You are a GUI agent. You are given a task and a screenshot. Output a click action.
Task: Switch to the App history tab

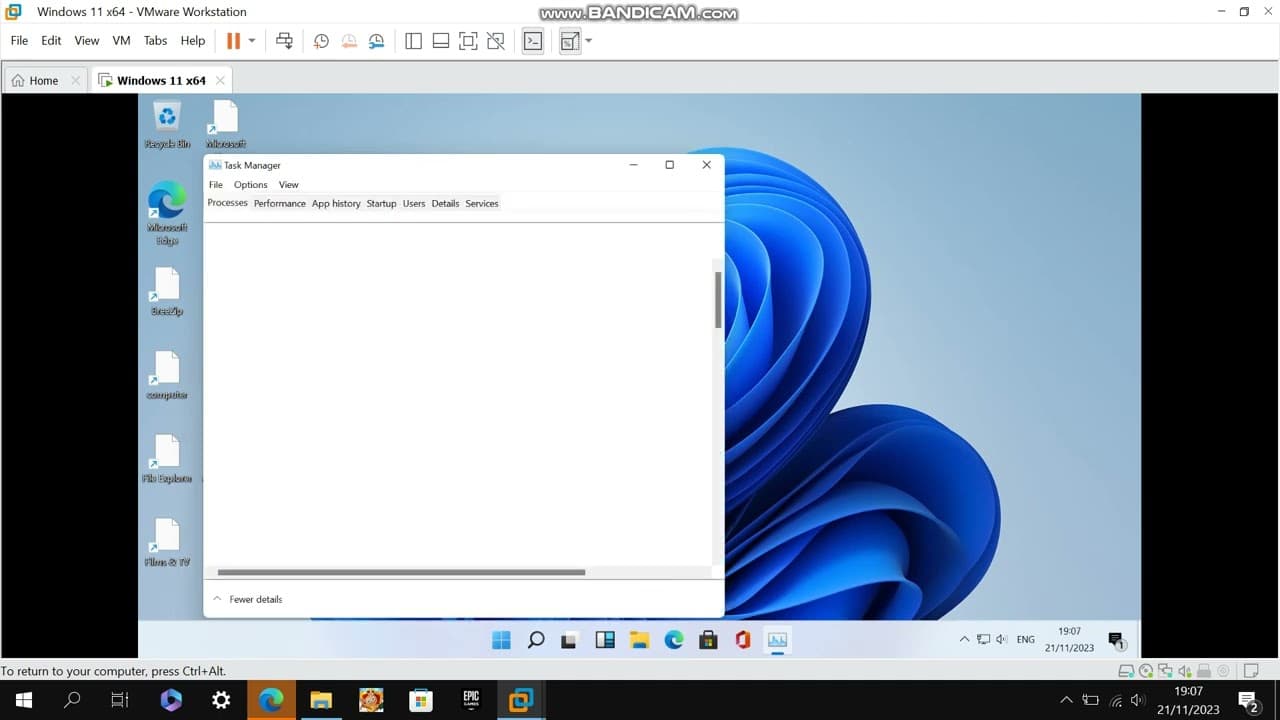[336, 203]
